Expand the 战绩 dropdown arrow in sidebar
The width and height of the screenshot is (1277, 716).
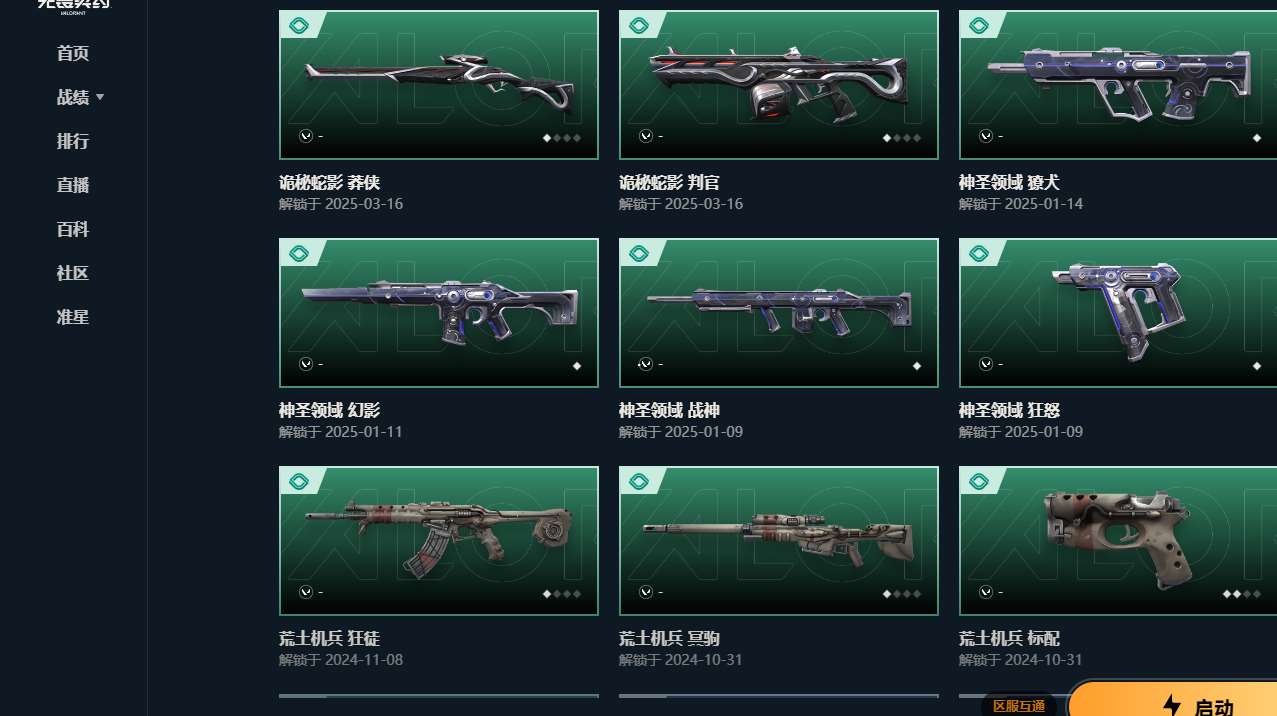pyautogui.click(x=100, y=98)
